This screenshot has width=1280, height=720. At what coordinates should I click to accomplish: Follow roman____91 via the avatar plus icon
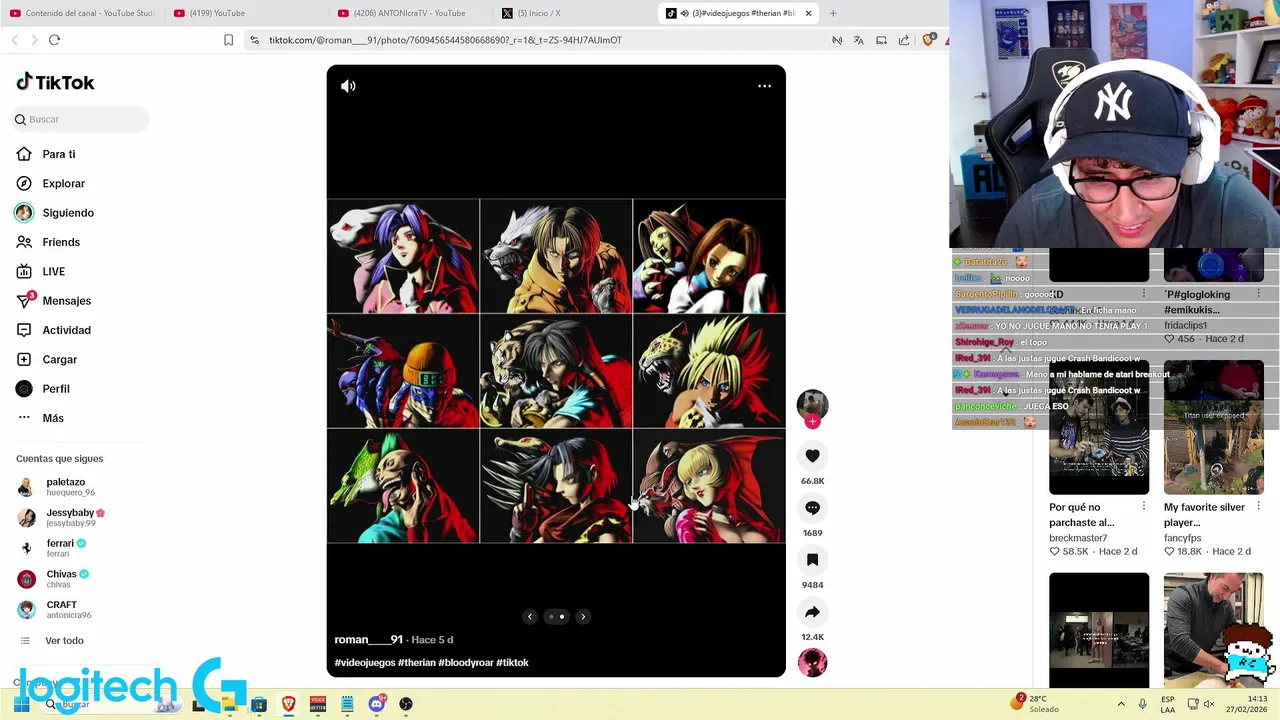pos(812,422)
